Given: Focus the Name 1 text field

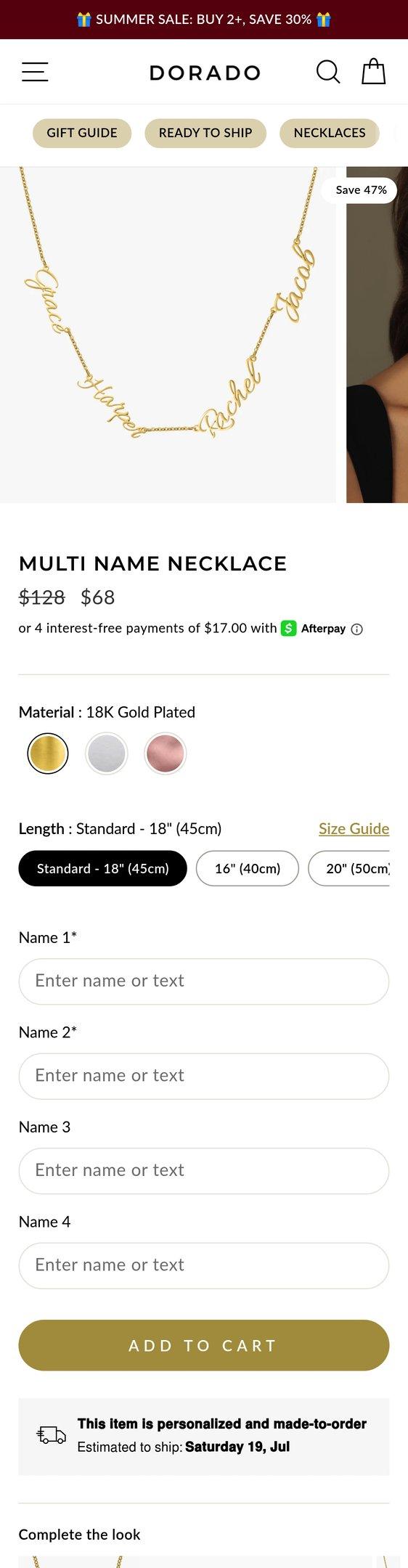Looking at the screenshot, I should pyautogui.click(x=204, y=981).
